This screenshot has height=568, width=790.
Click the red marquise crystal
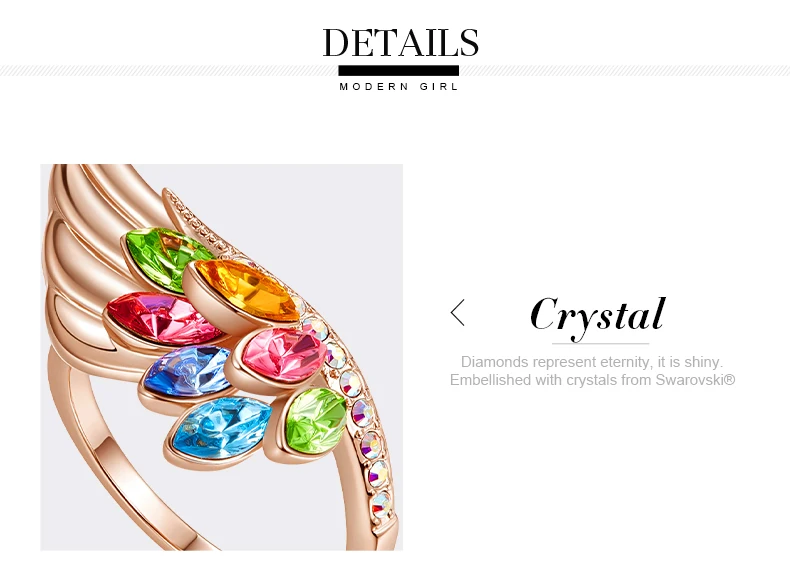pos(164,318)
